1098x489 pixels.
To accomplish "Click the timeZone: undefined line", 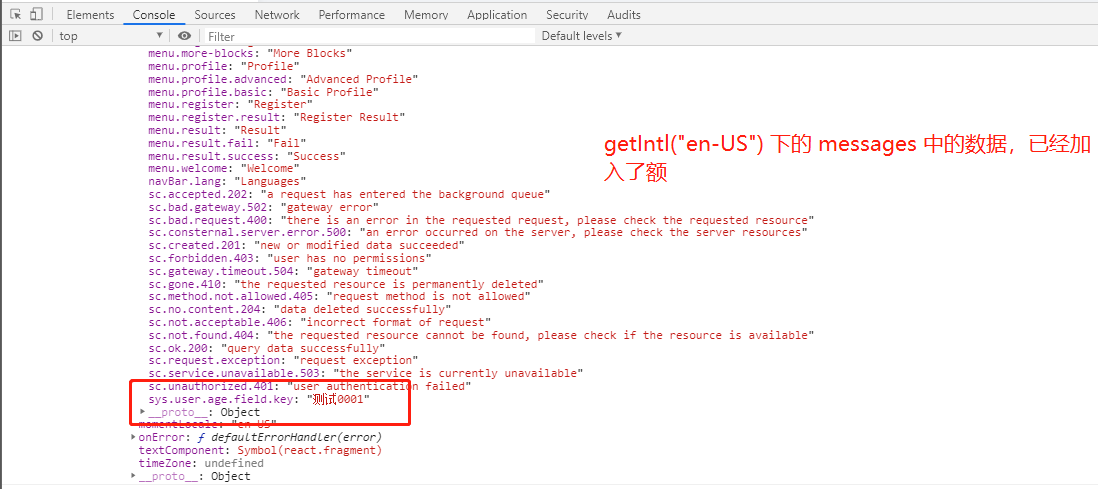I will [x=201, y=463].
